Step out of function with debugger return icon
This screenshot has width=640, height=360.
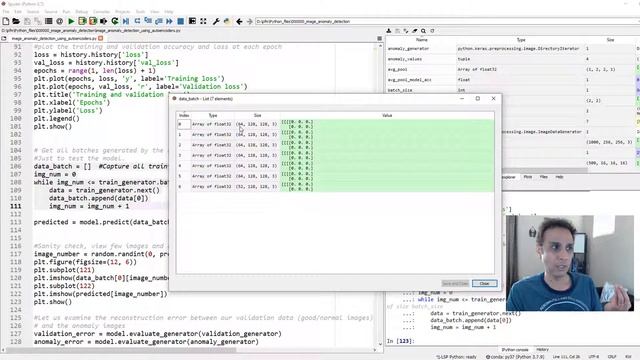tap(158, 21)
